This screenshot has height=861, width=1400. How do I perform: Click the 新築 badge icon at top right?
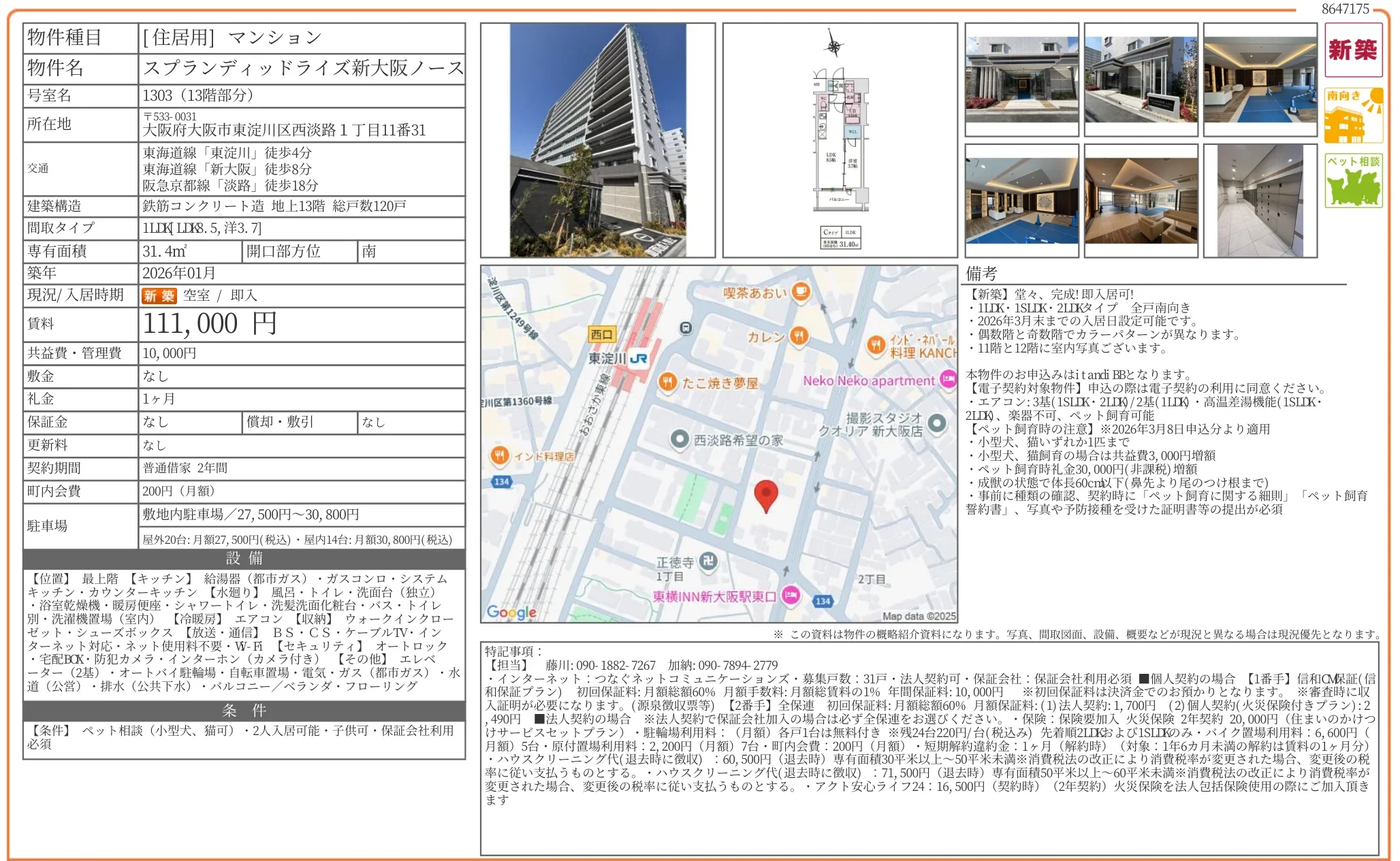click(1352, 50)
